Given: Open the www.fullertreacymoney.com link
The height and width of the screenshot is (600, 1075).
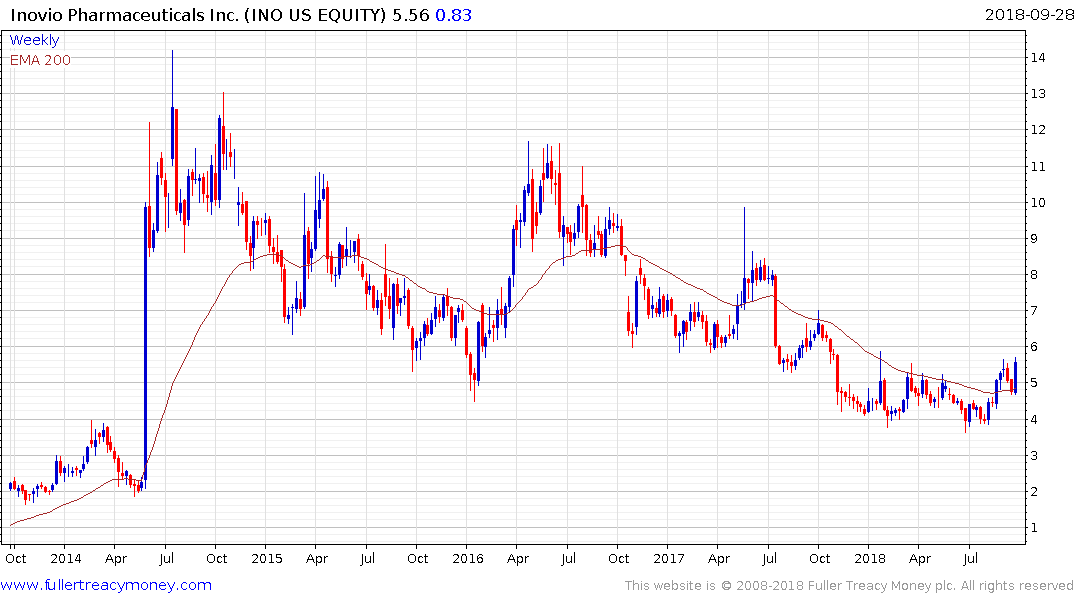Looking at the screenshot, I should pos(106,585).
